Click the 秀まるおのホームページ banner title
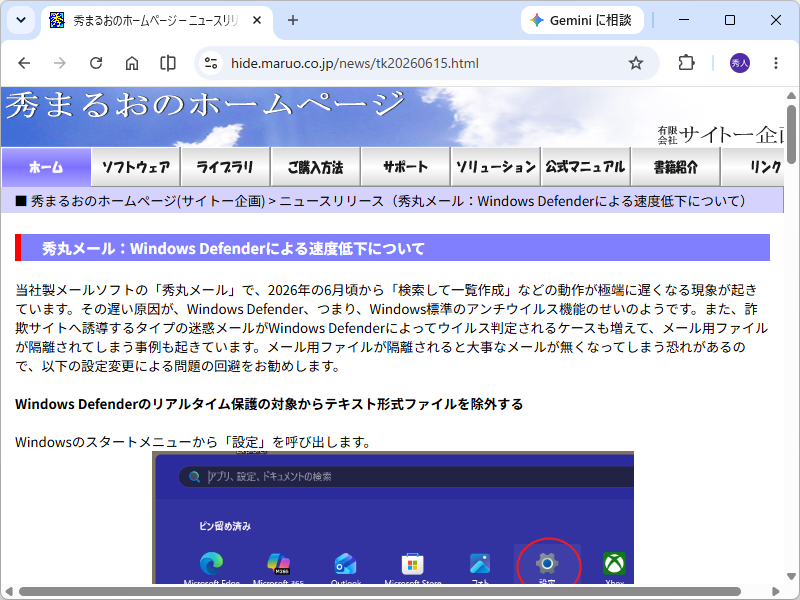The image size is (800, 600). click(x=205, y=104)
